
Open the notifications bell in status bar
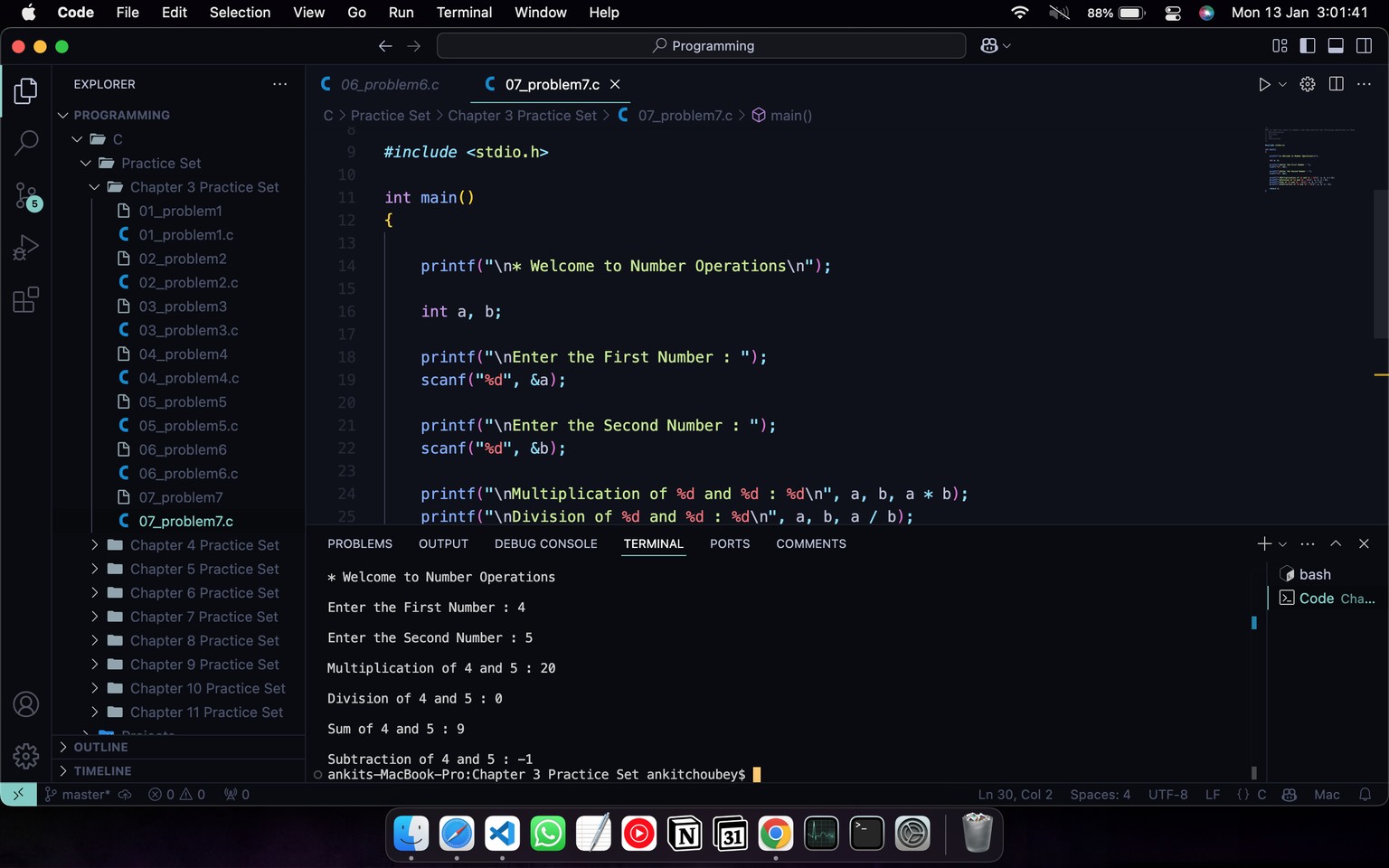pyautogui.click(x=1365, y=795)
